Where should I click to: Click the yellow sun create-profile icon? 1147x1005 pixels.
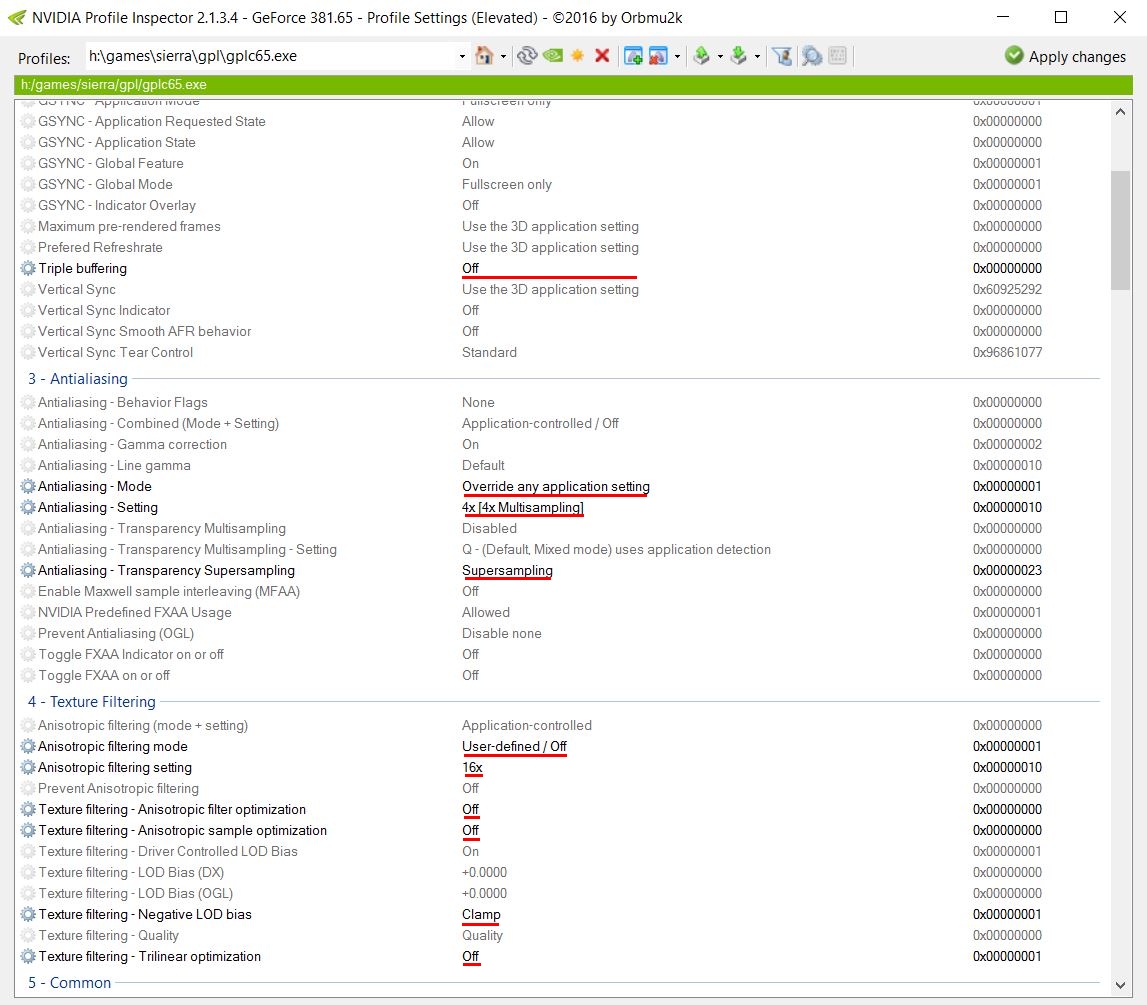(x=577, y=56)
